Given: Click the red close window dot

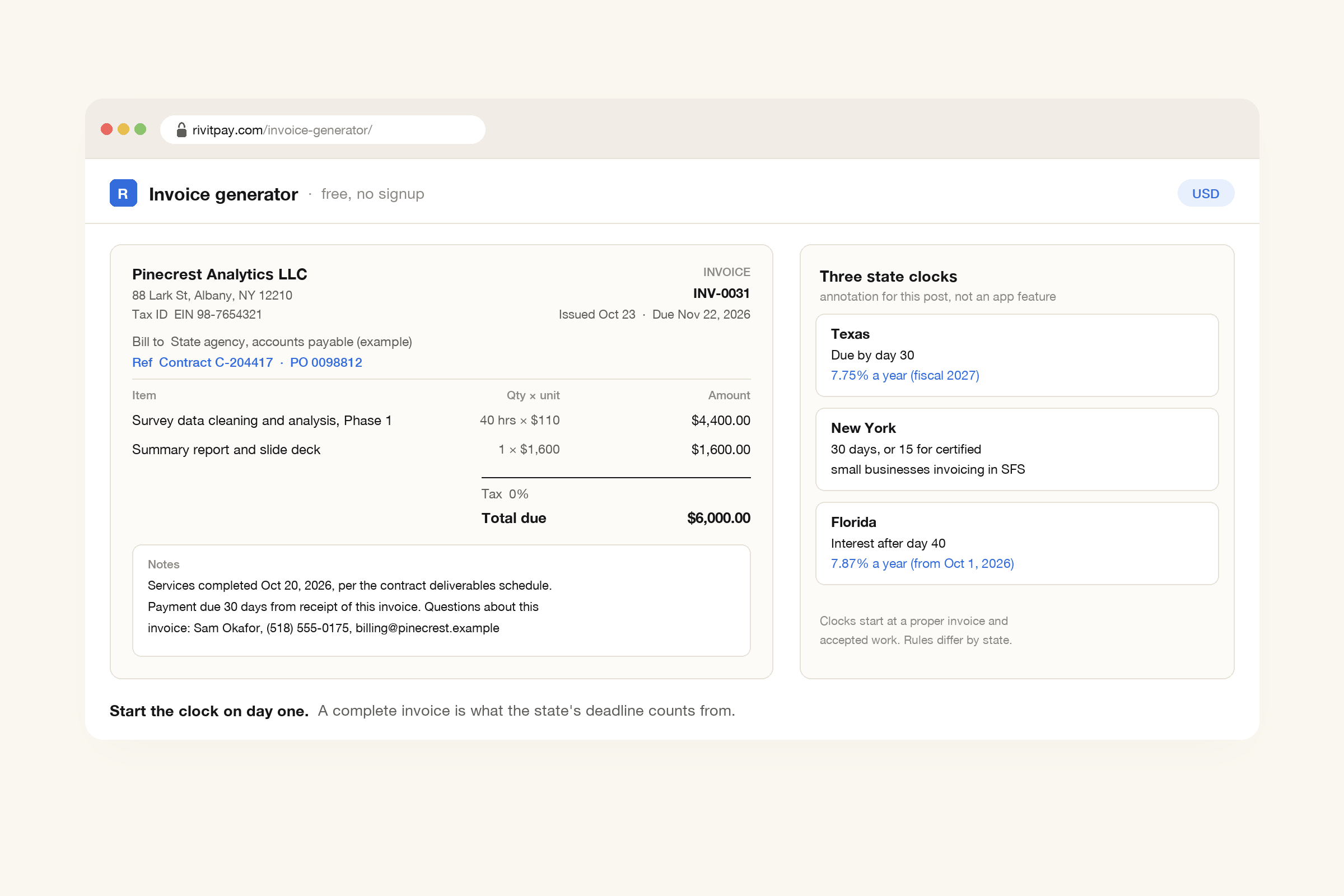Looking at the screenshot, I should (106, 129).
